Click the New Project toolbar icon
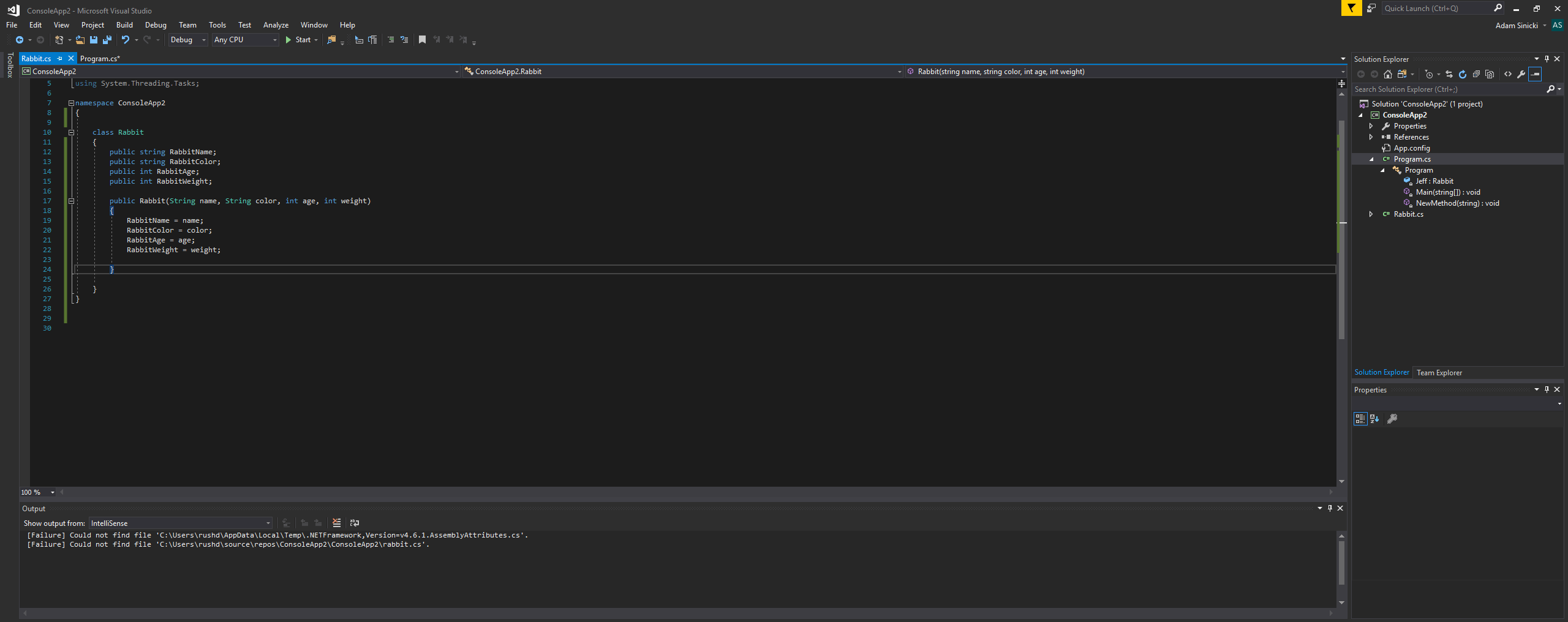 59,40
